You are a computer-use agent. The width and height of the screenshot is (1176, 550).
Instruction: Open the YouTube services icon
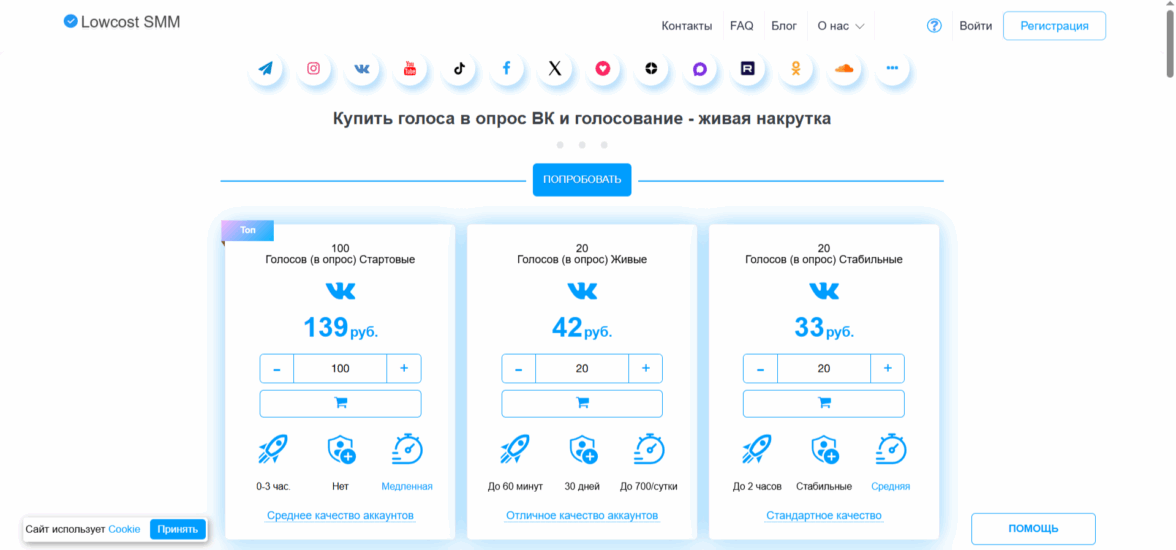(x=410, y=68)
